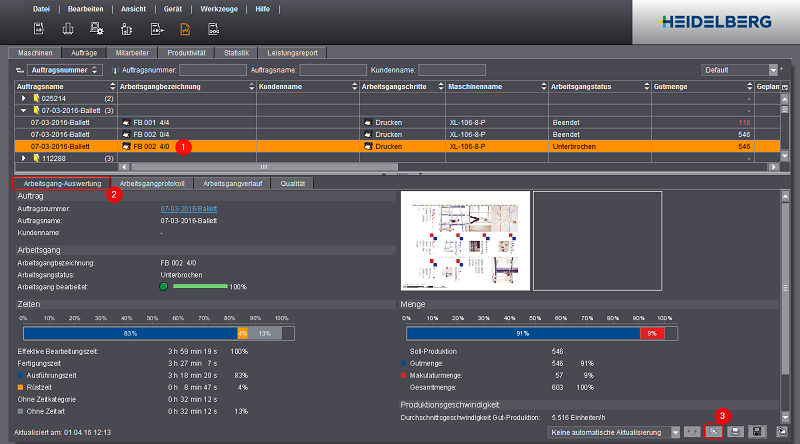Image resolution: width=800 pixels, height=444 pixels.
Task: Expand the 025214 job group
Action: tap(25, 99)
